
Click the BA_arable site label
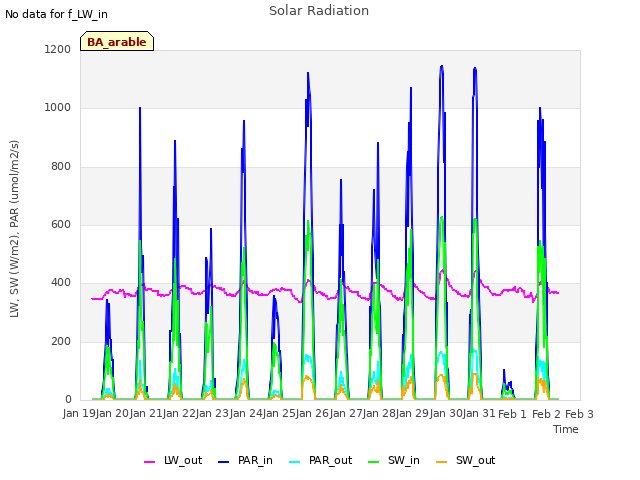pos(117,42)
